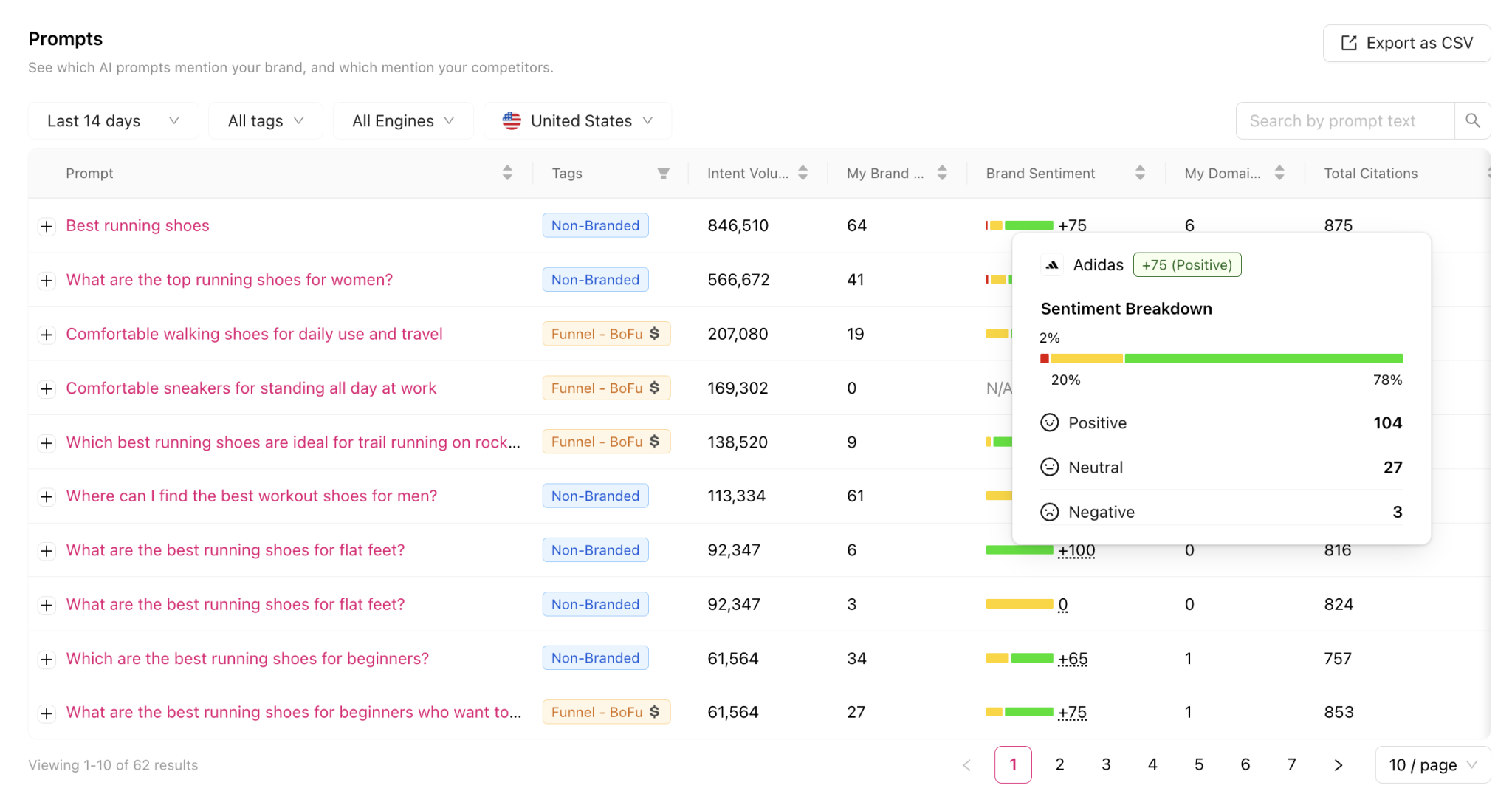1512x808 pixels.
Task: Click the Negative frowning face icon
Action: click(1050, 512)
